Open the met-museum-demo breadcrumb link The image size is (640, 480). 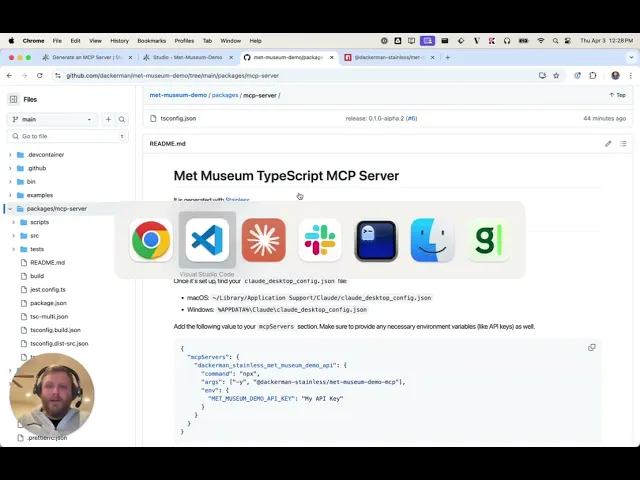178,95
